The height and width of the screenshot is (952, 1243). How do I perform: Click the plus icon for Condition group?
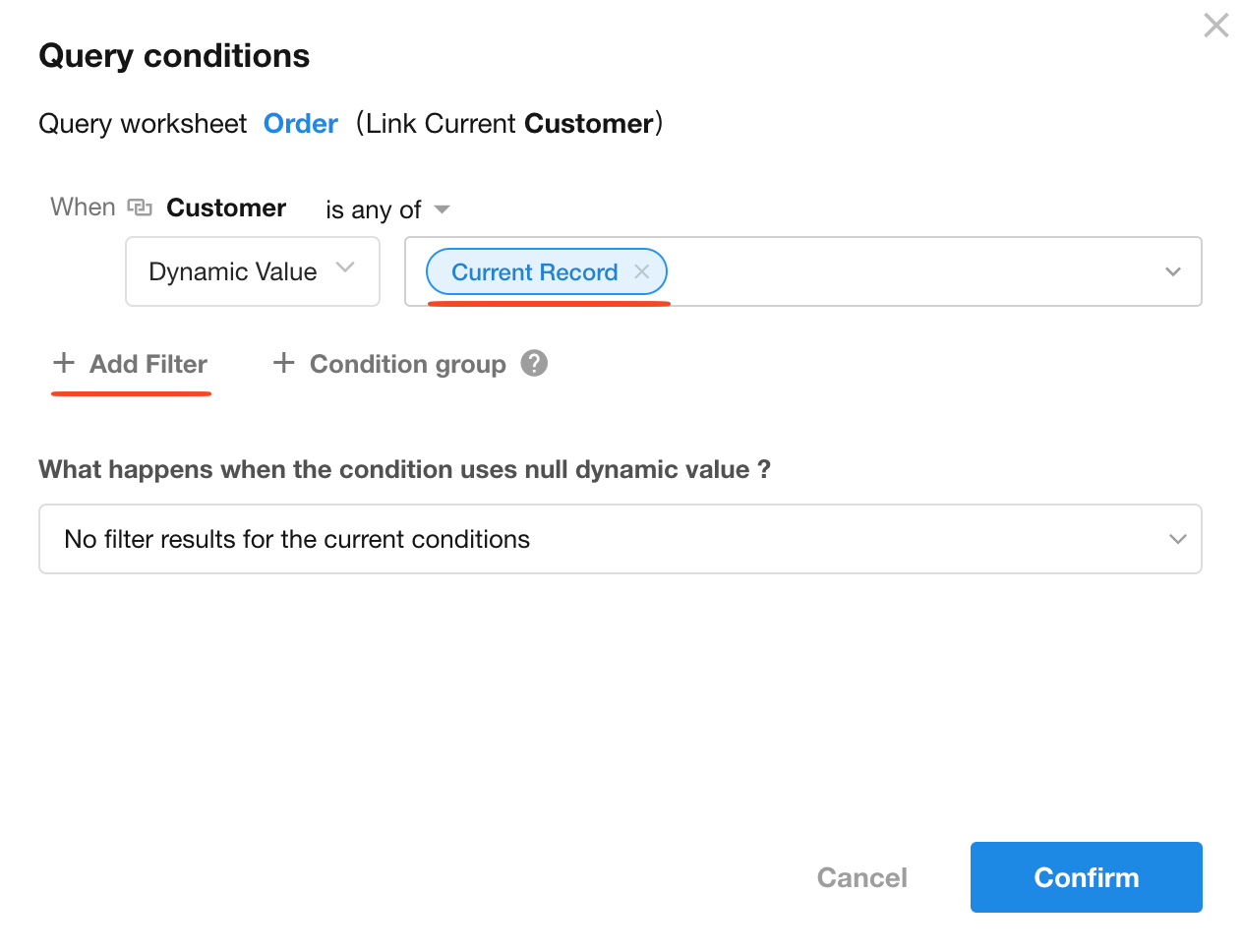(x=284, y=363)
